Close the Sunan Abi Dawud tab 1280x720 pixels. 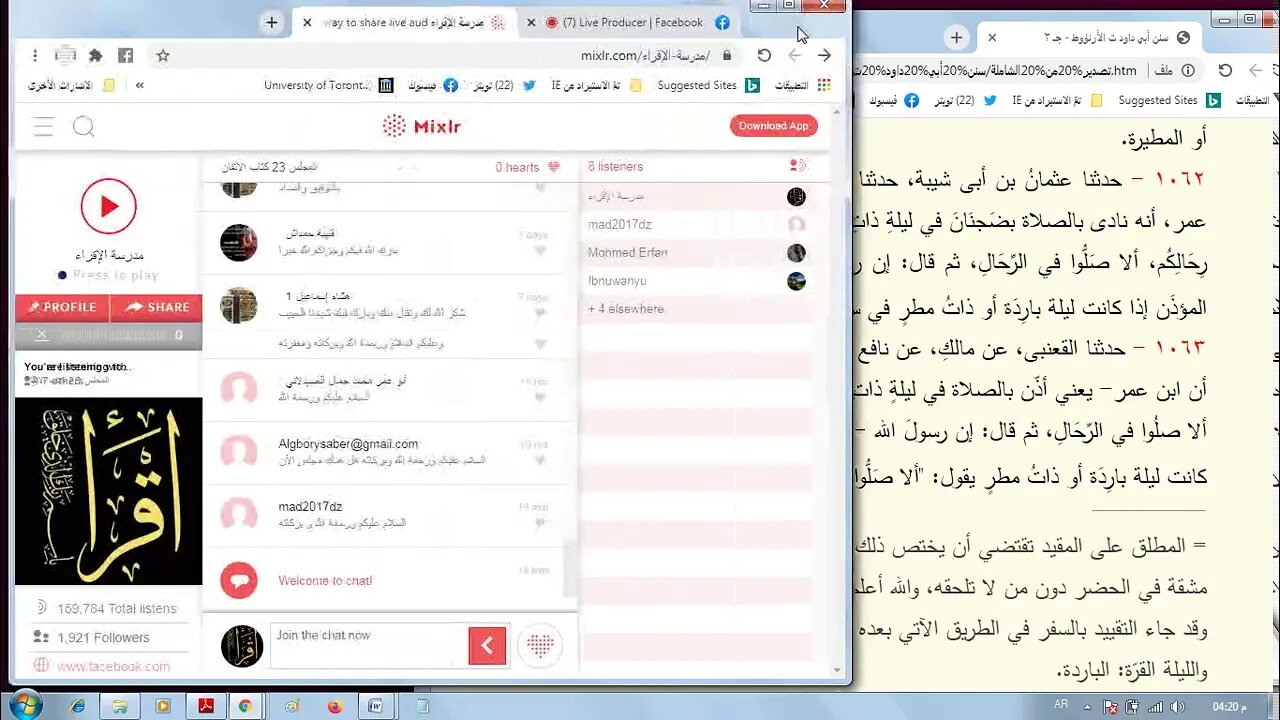pos(992,37)
